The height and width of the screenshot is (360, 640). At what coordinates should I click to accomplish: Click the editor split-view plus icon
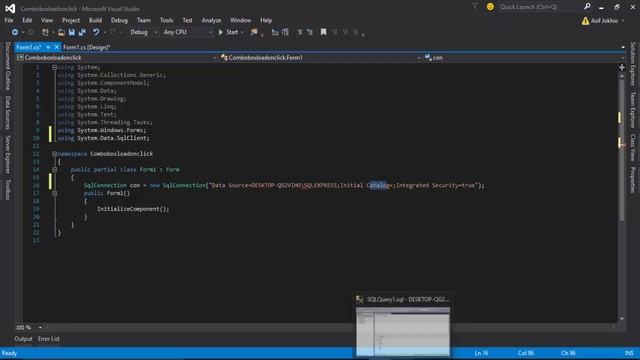point(622,67)
